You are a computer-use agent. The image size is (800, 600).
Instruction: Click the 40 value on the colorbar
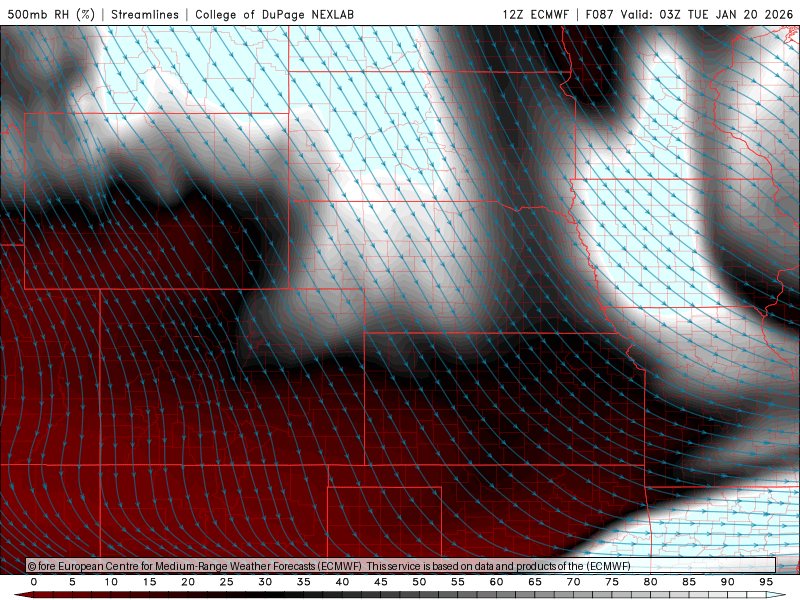[x=342, y=582]
